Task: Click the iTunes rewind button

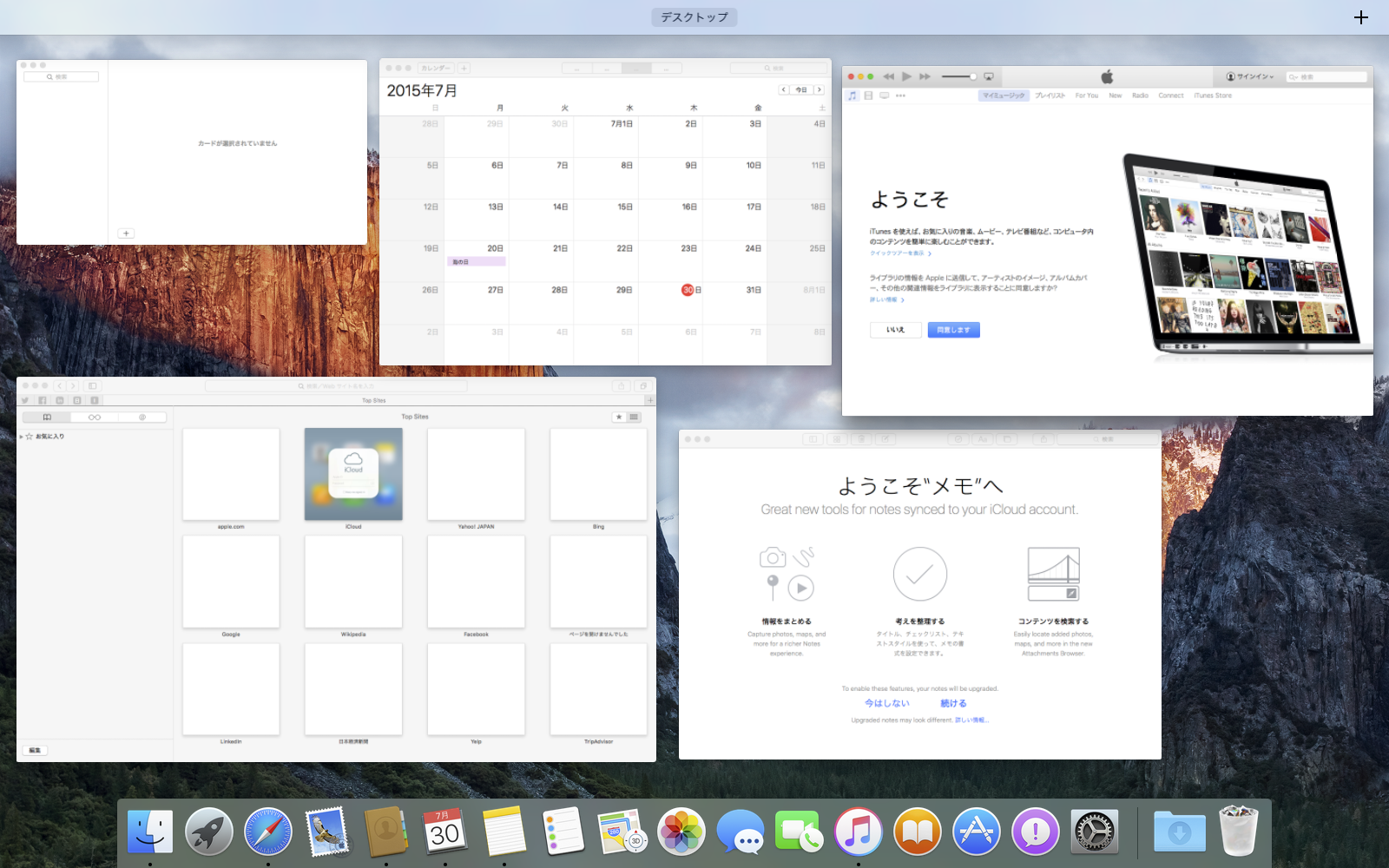Action: [x=888, y=76]
